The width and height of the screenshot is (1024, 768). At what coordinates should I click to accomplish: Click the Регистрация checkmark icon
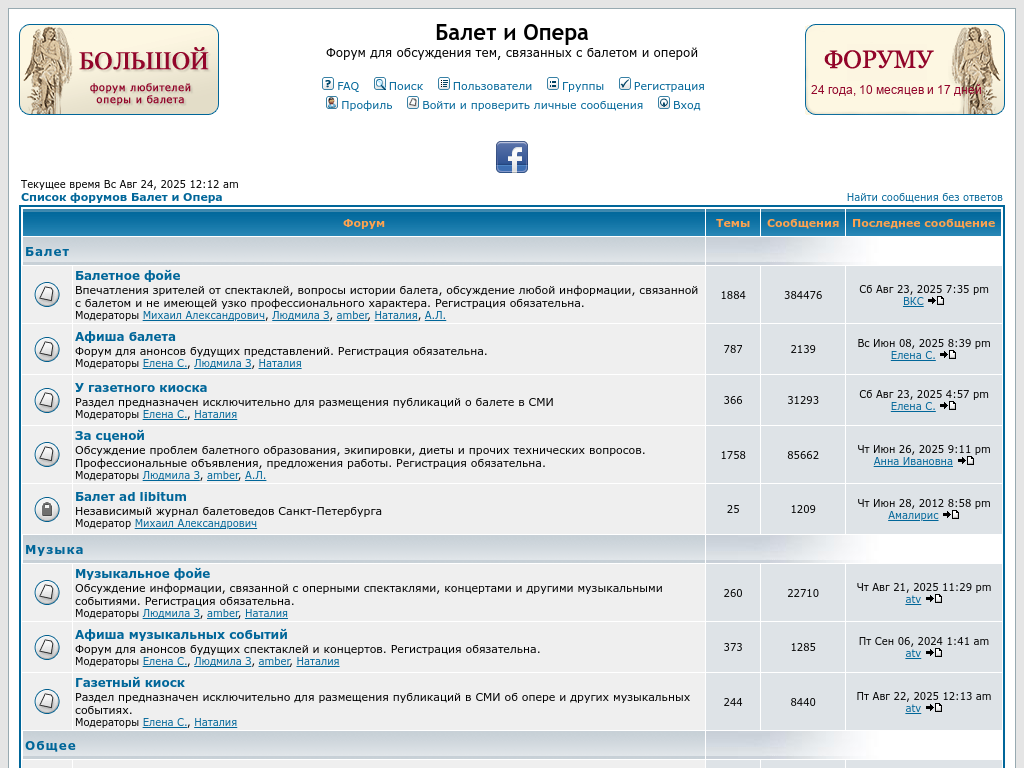point(625,84)
